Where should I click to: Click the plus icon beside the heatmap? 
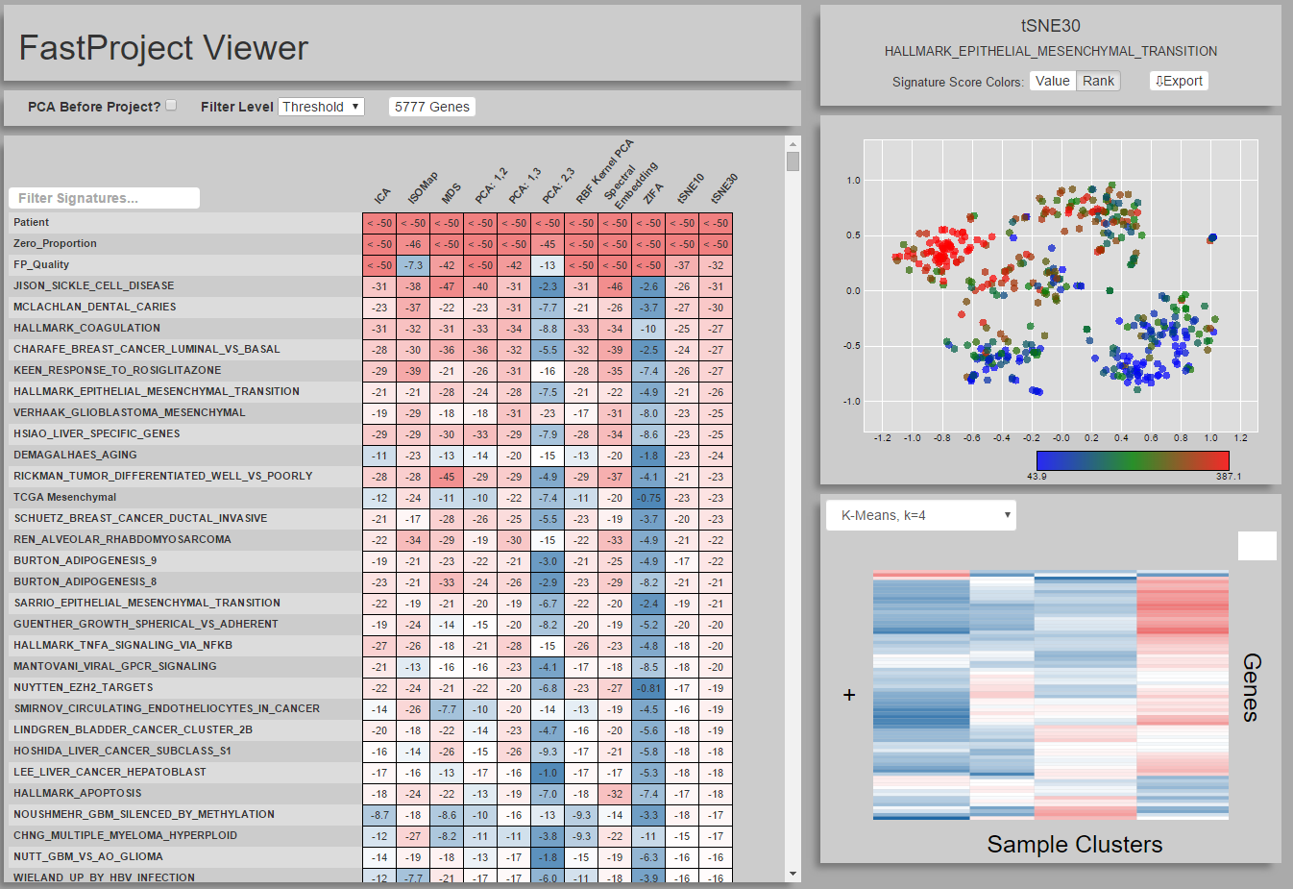pyautogui.click(x=850, y=694)
